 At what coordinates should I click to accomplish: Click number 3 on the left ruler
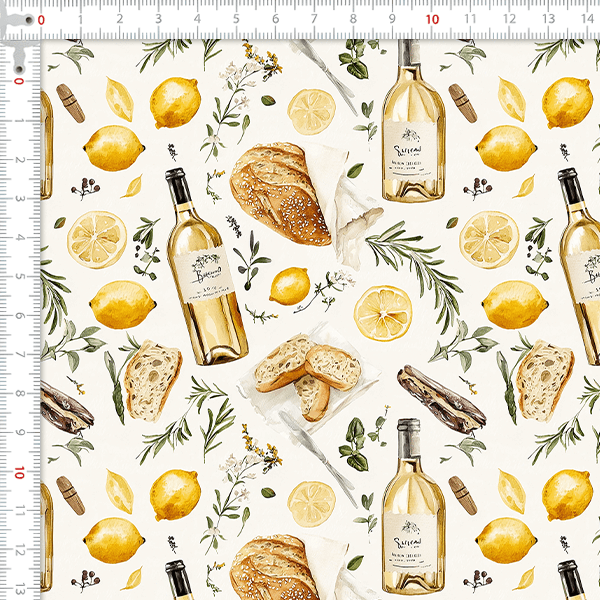point(20,199)
